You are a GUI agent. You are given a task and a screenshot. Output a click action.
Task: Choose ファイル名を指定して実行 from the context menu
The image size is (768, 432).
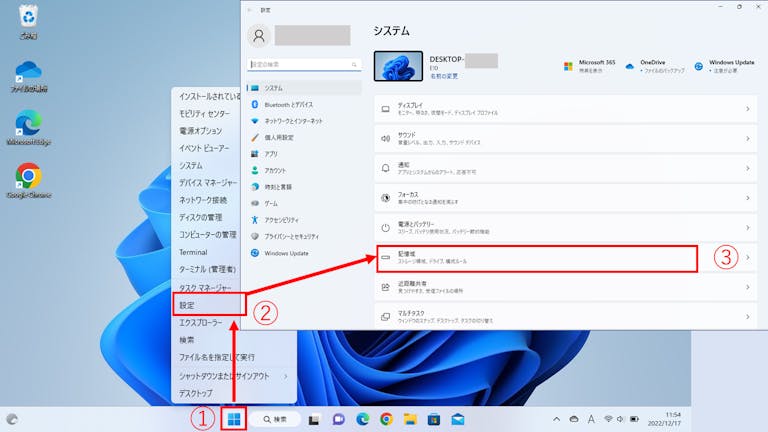click(x=217, y=358)
